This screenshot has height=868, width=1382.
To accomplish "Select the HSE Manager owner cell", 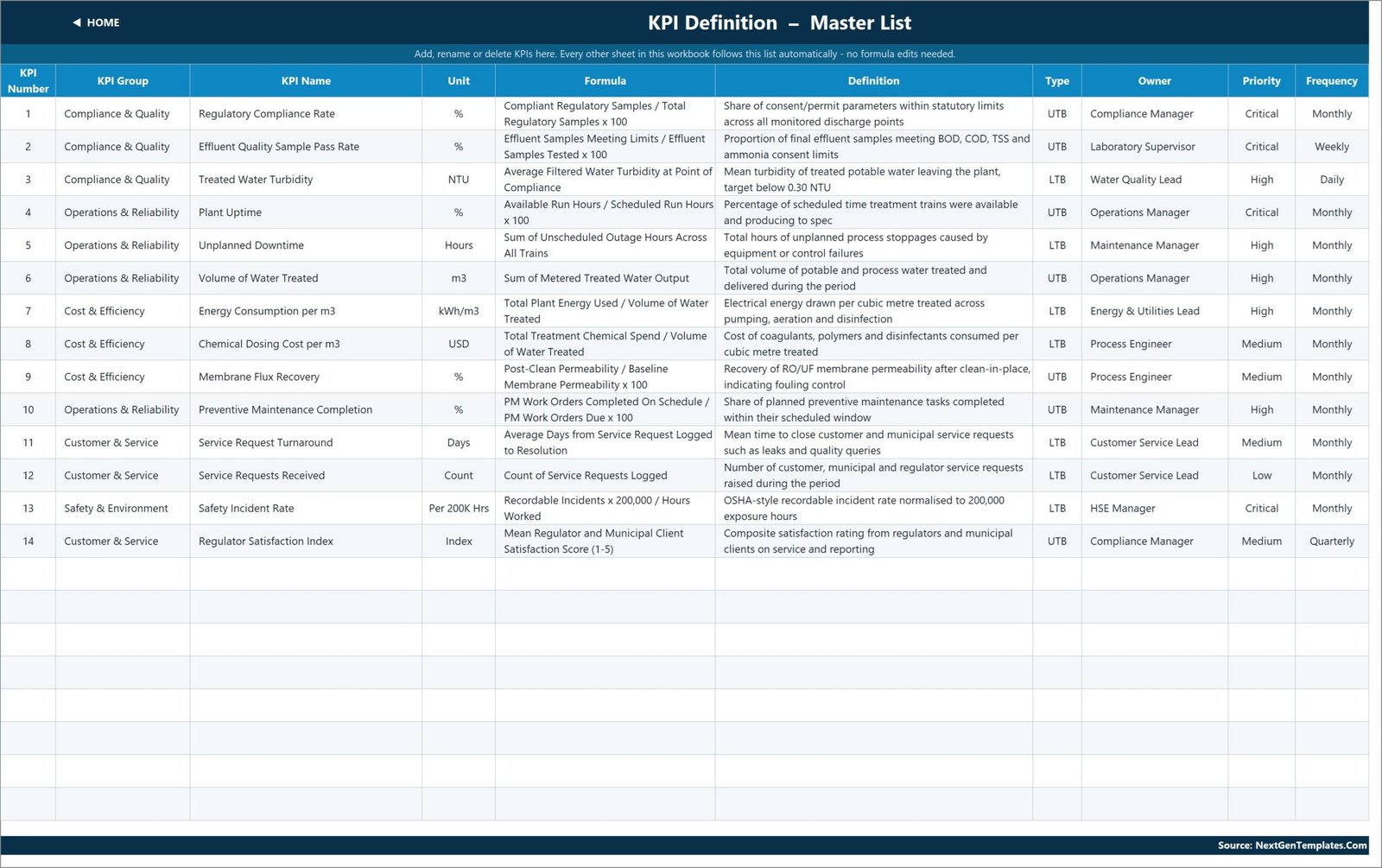I will [x=1155, y=508].
